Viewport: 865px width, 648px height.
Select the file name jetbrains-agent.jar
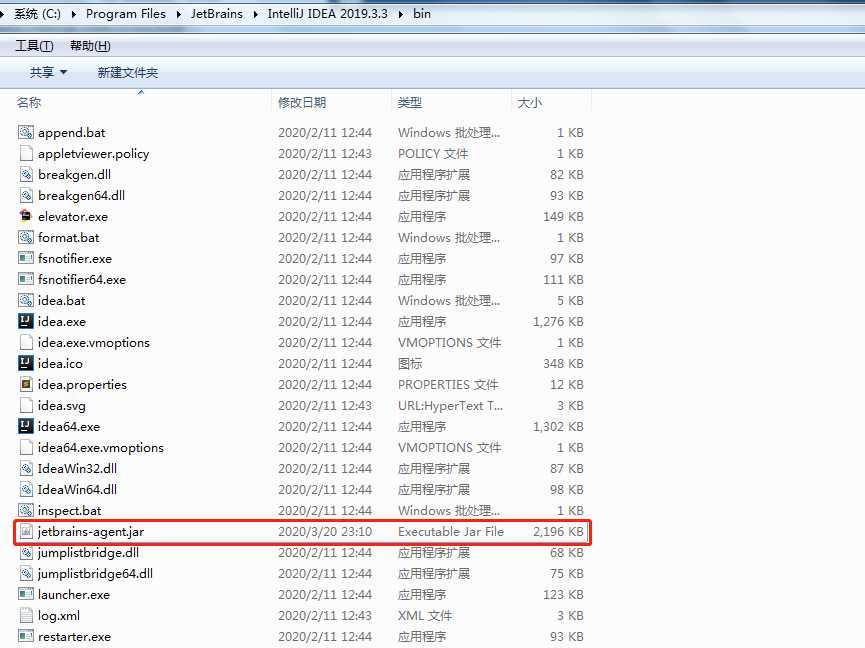[91, 532]
